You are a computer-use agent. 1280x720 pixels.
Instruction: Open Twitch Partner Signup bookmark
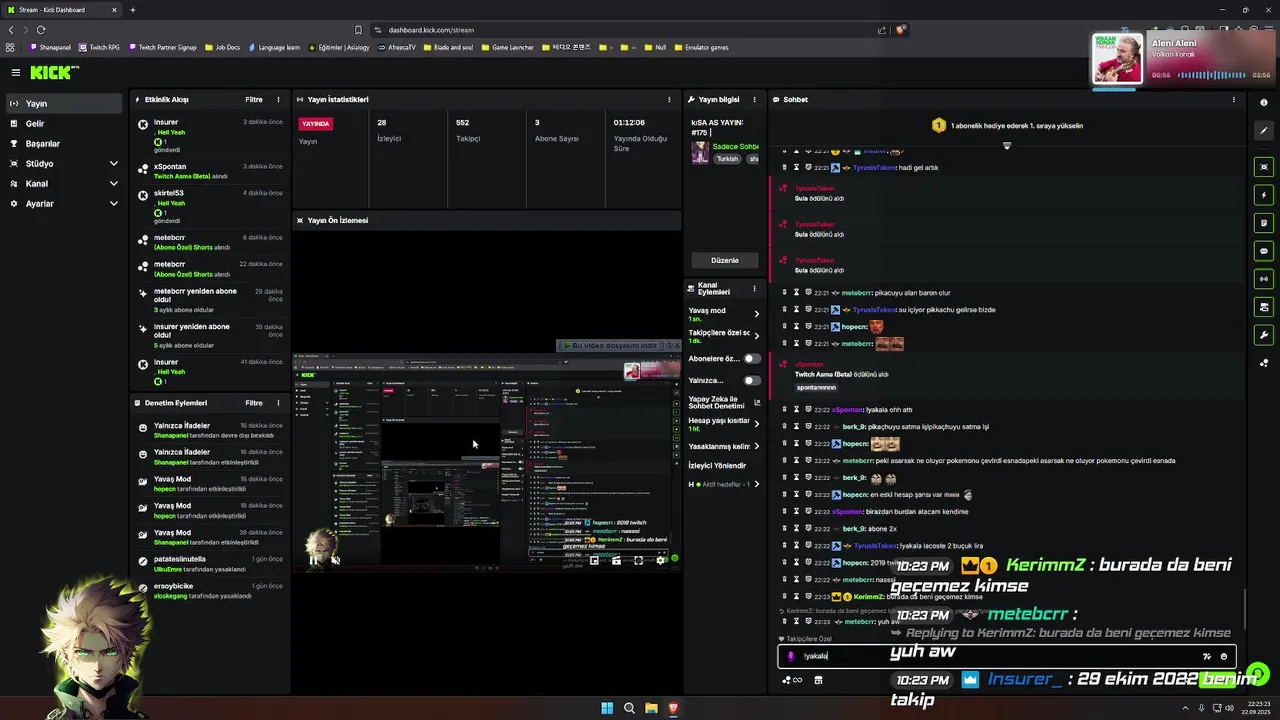click(x=162, y=47)
